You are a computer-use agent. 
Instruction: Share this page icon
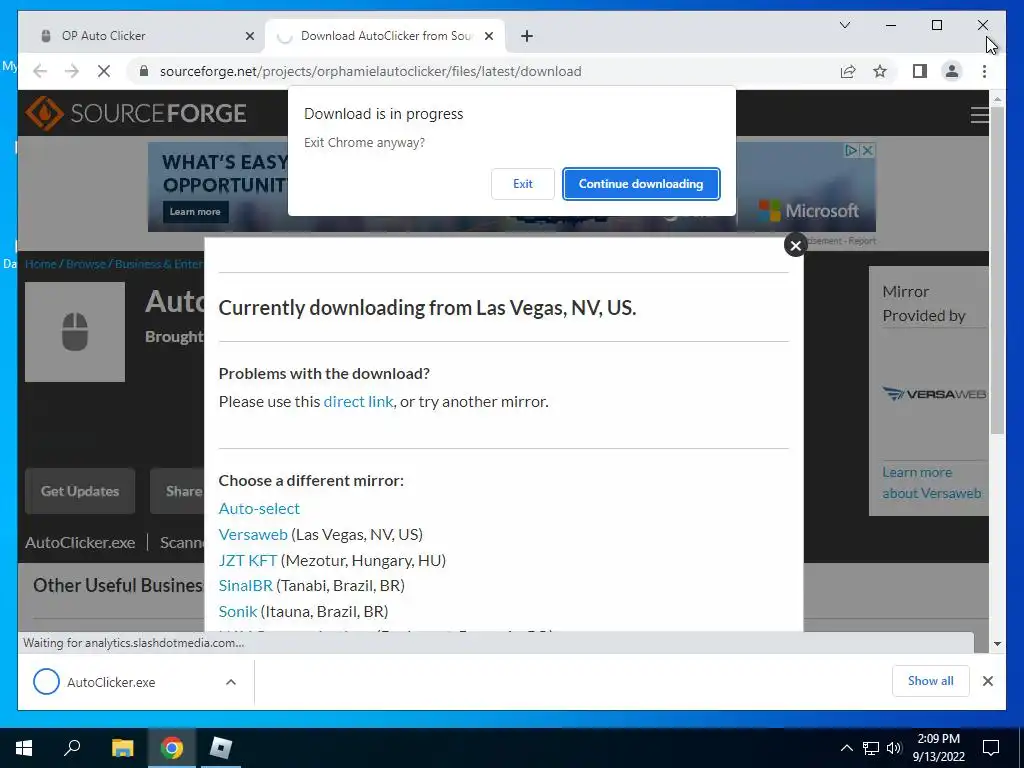click(x=848, y=71)
